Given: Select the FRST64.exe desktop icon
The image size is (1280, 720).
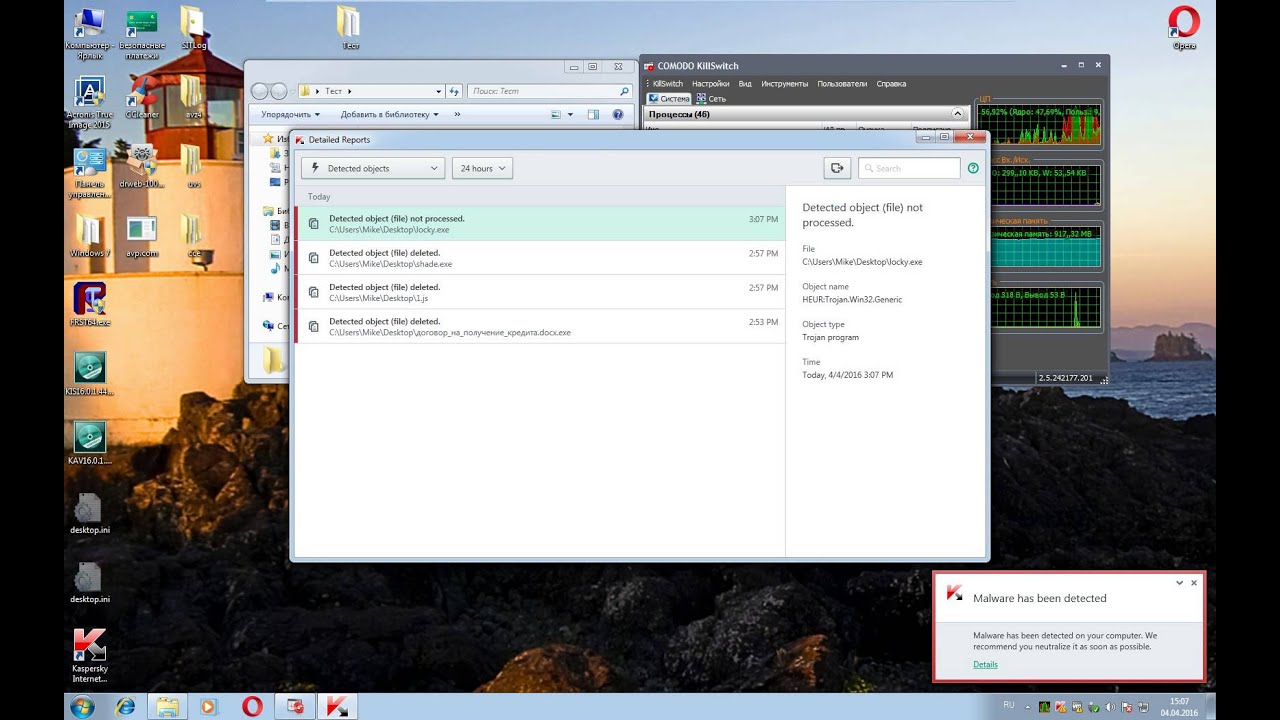Looking at the screenshot, I should [x=89, y=305].
